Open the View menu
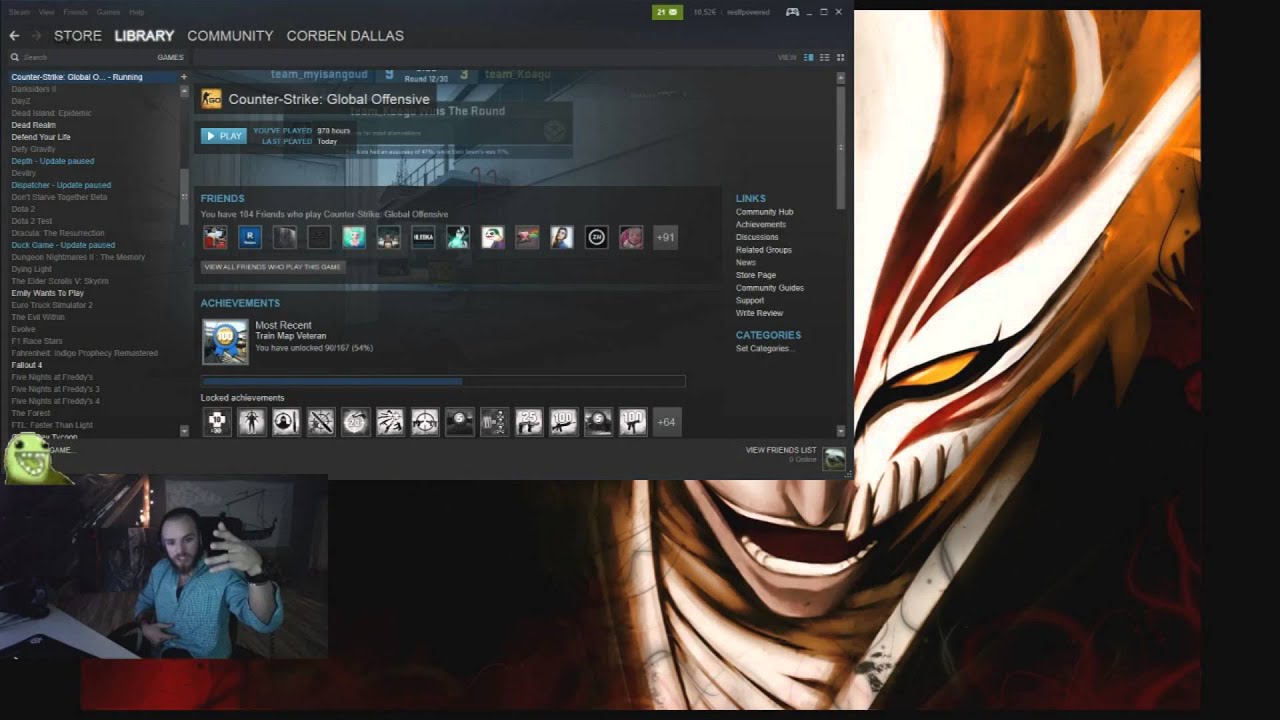The width and height of the screenshot is (1280, 720). [x=46, y=12]
